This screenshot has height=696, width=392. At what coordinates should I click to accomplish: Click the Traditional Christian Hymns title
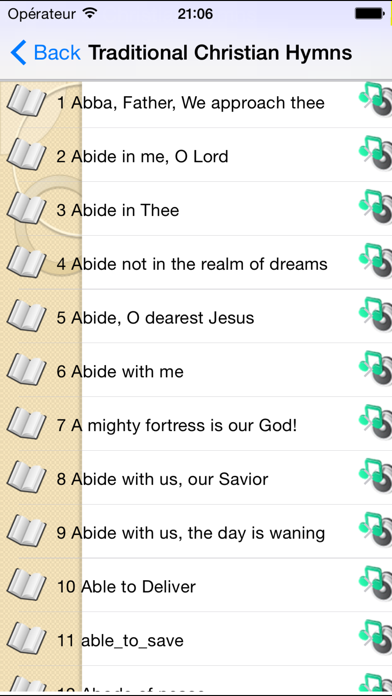pos(220,53)
